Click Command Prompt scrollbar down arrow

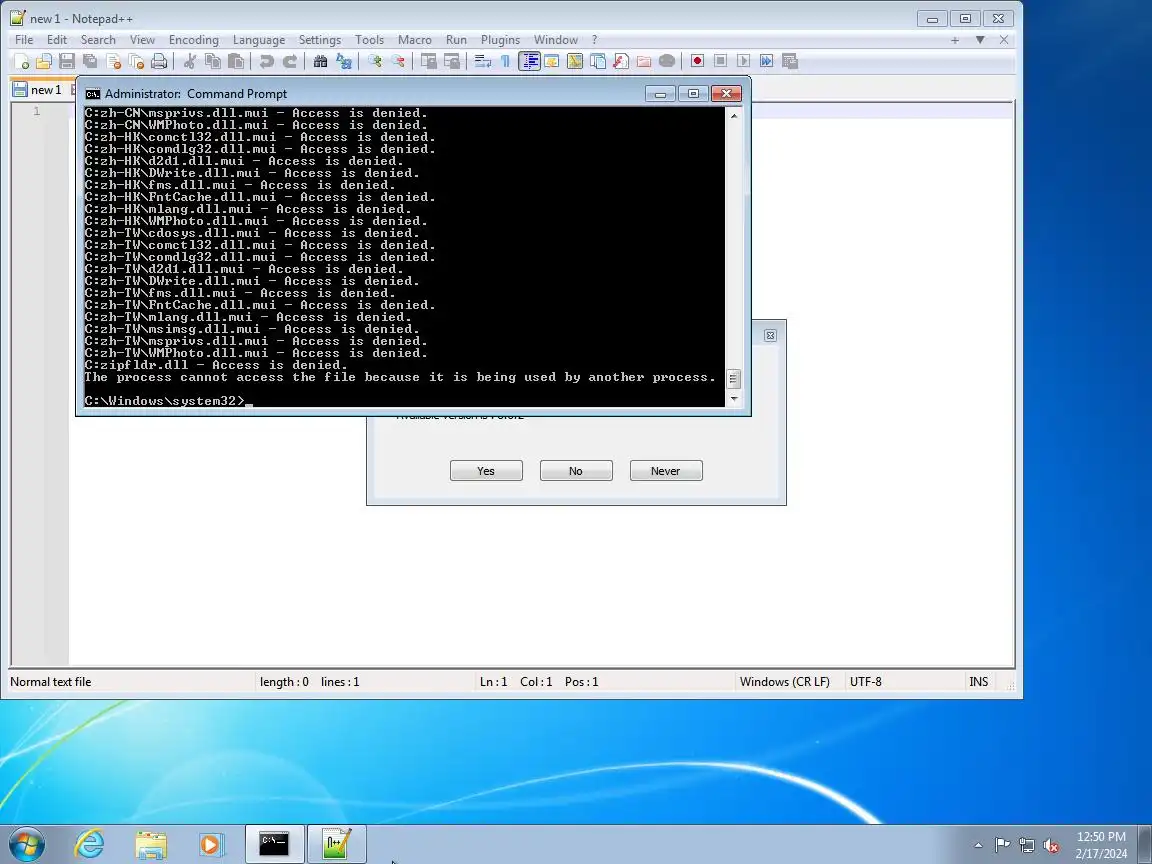pyautogui.click(x=733, y=398)
